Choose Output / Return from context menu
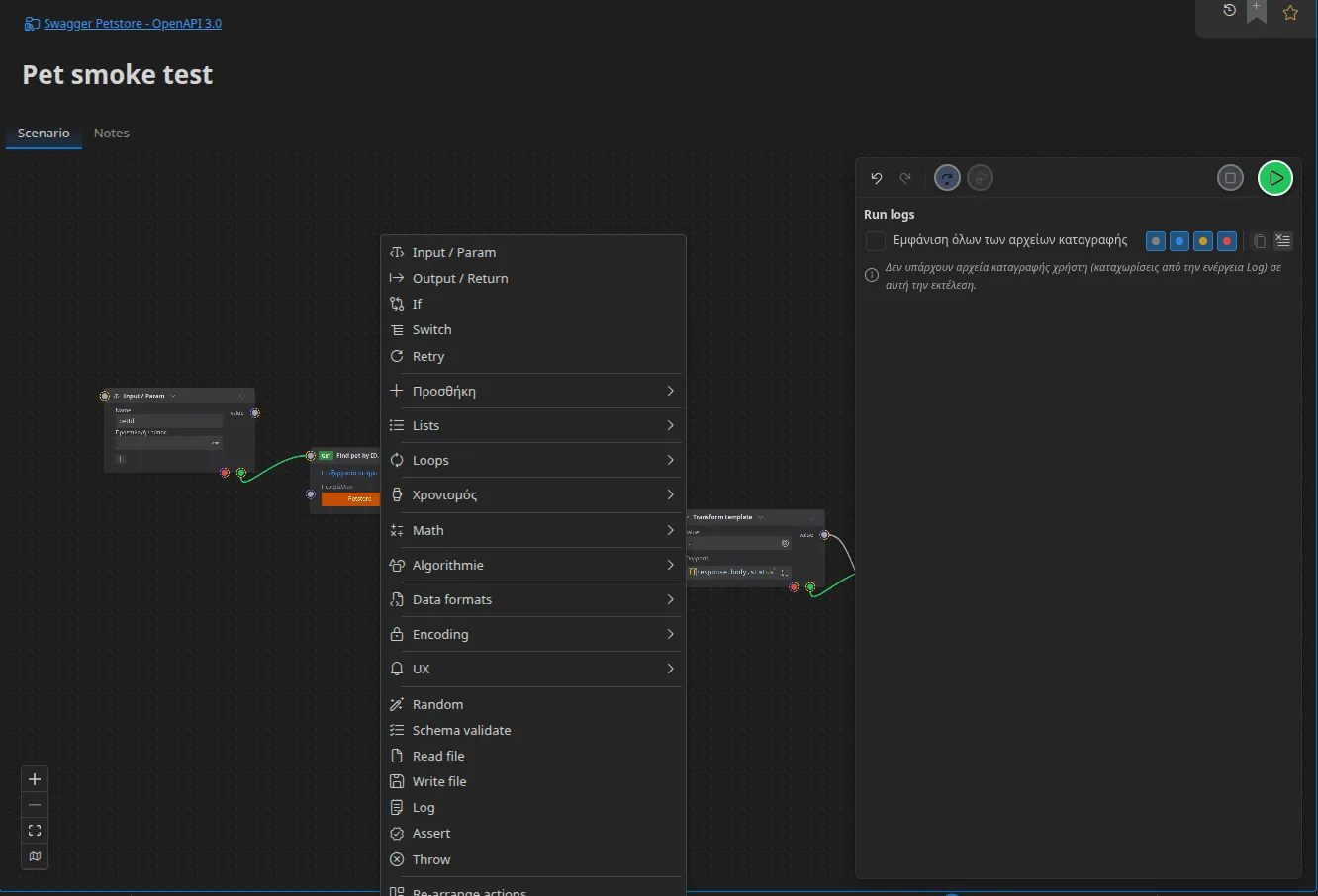This screenshot has height=896, width=1318. [532, 278]
